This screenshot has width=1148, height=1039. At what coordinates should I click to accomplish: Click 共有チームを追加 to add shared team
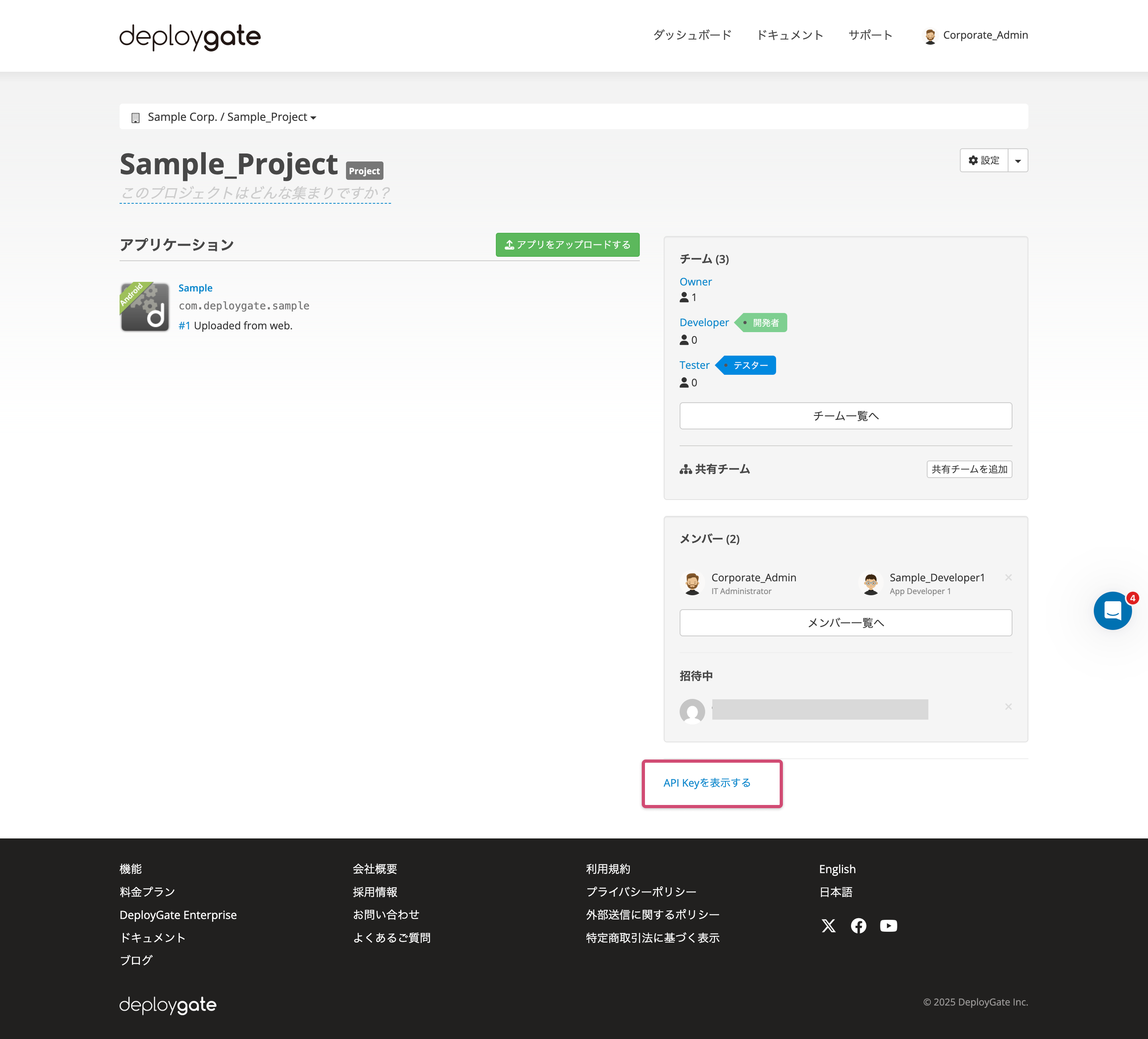coord(969,469)
